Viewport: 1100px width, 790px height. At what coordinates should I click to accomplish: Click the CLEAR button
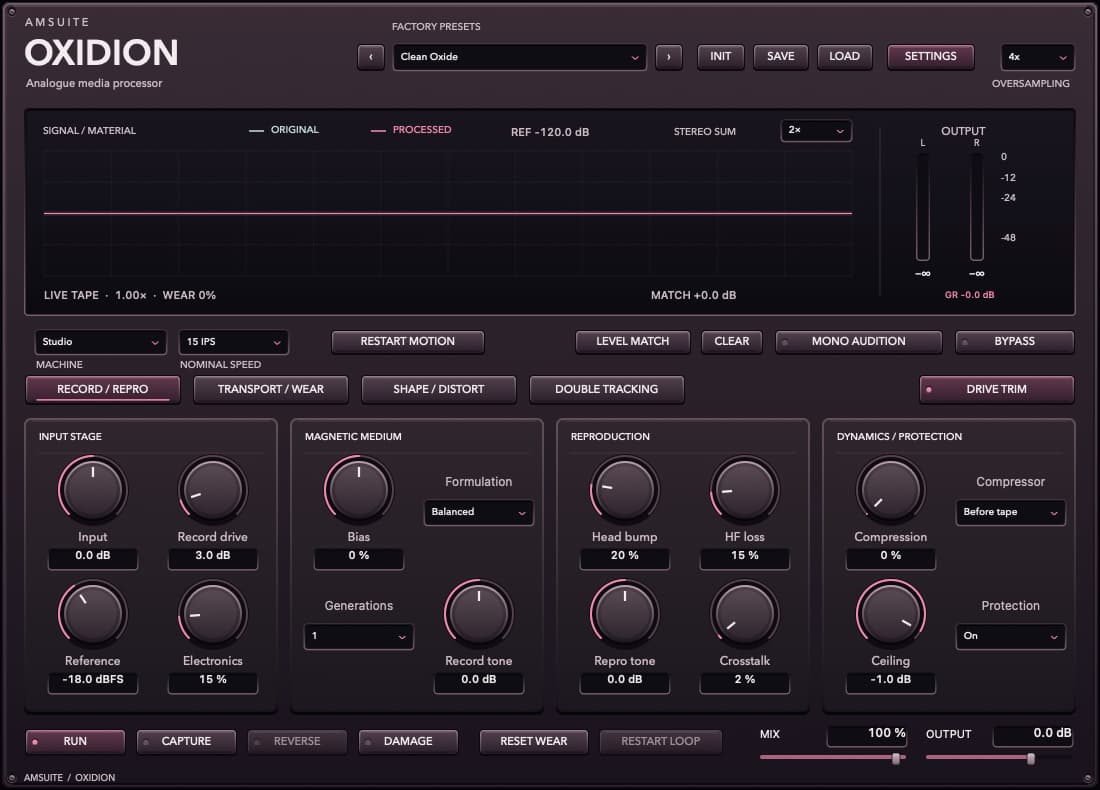coord(732,342)
